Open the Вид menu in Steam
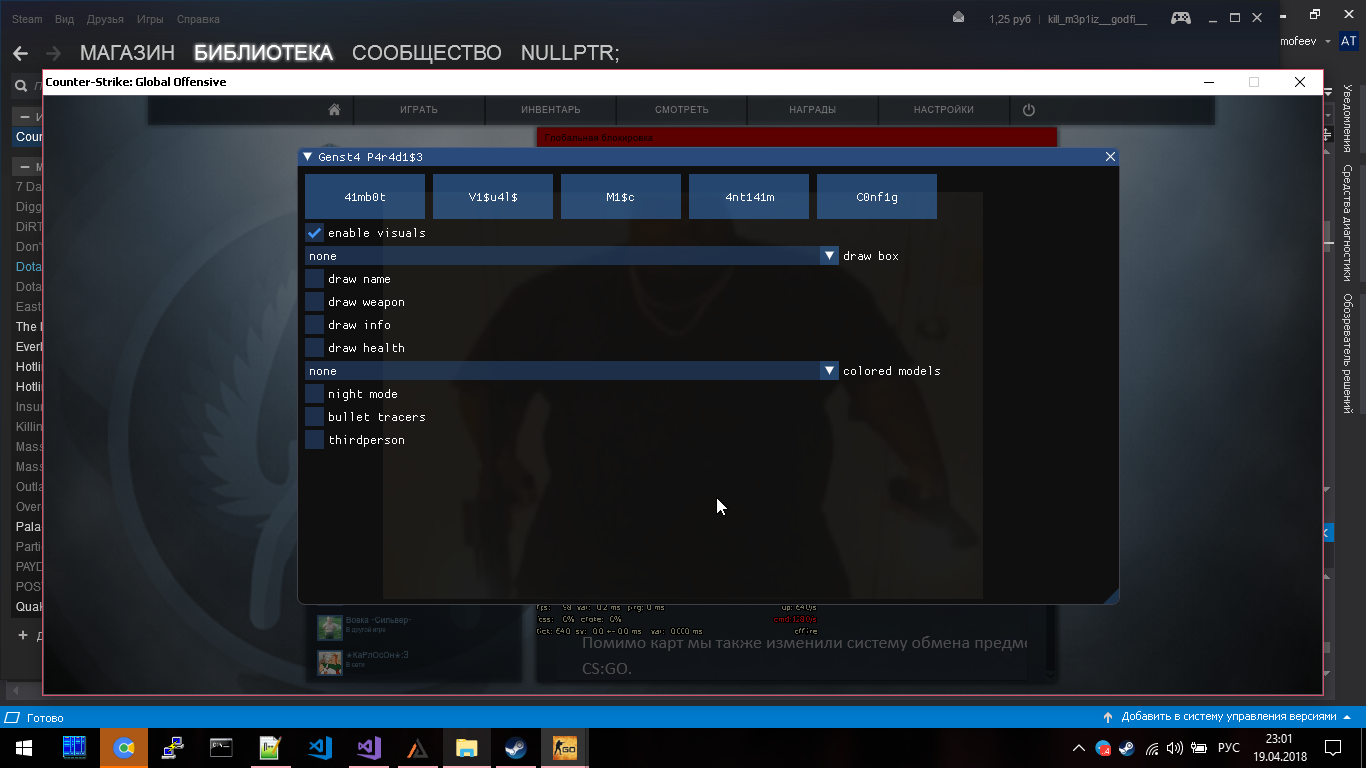This screenshot has height=768, width=1366. coord(65,19)
